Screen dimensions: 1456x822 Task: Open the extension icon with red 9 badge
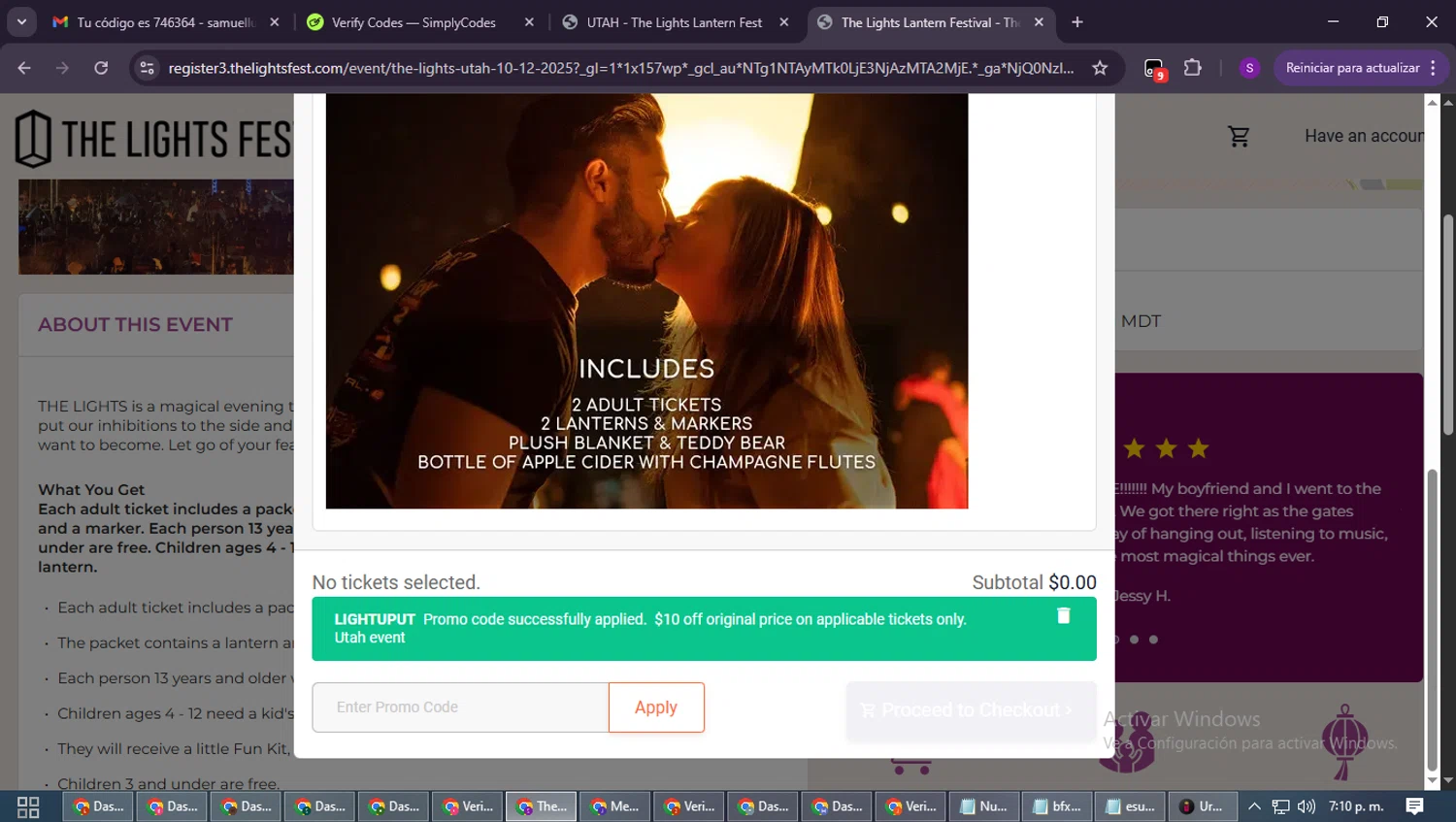click(x=1154, y=69)
